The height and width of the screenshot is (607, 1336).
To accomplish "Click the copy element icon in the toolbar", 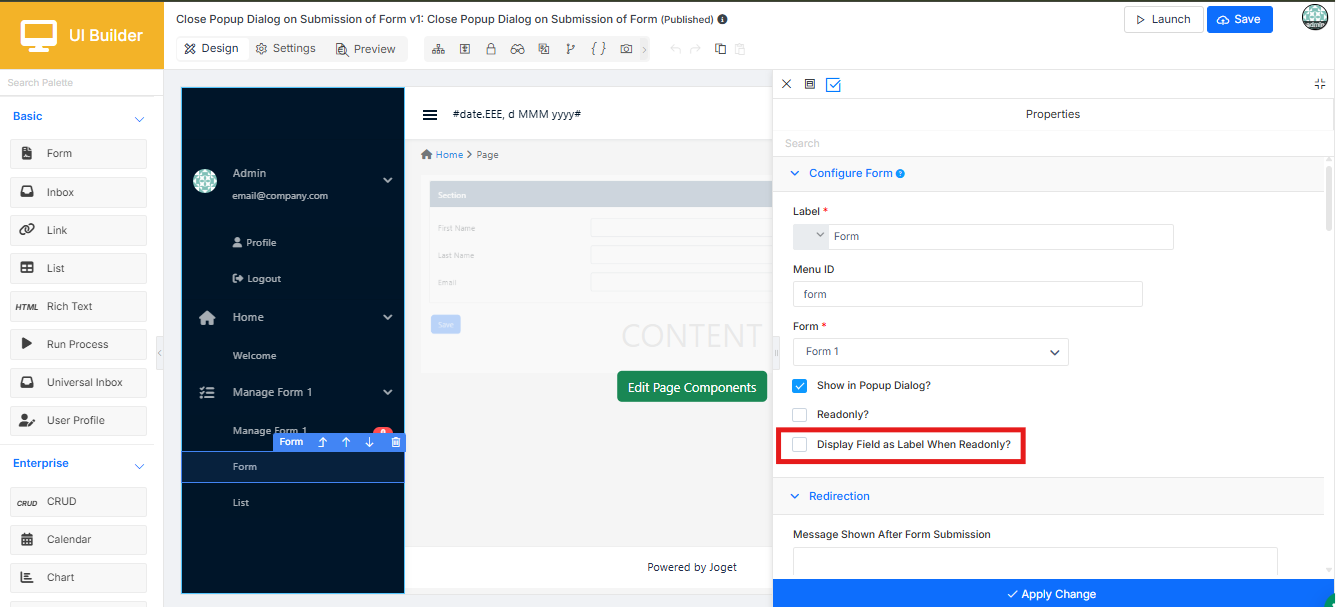I will tap(720, 49).
